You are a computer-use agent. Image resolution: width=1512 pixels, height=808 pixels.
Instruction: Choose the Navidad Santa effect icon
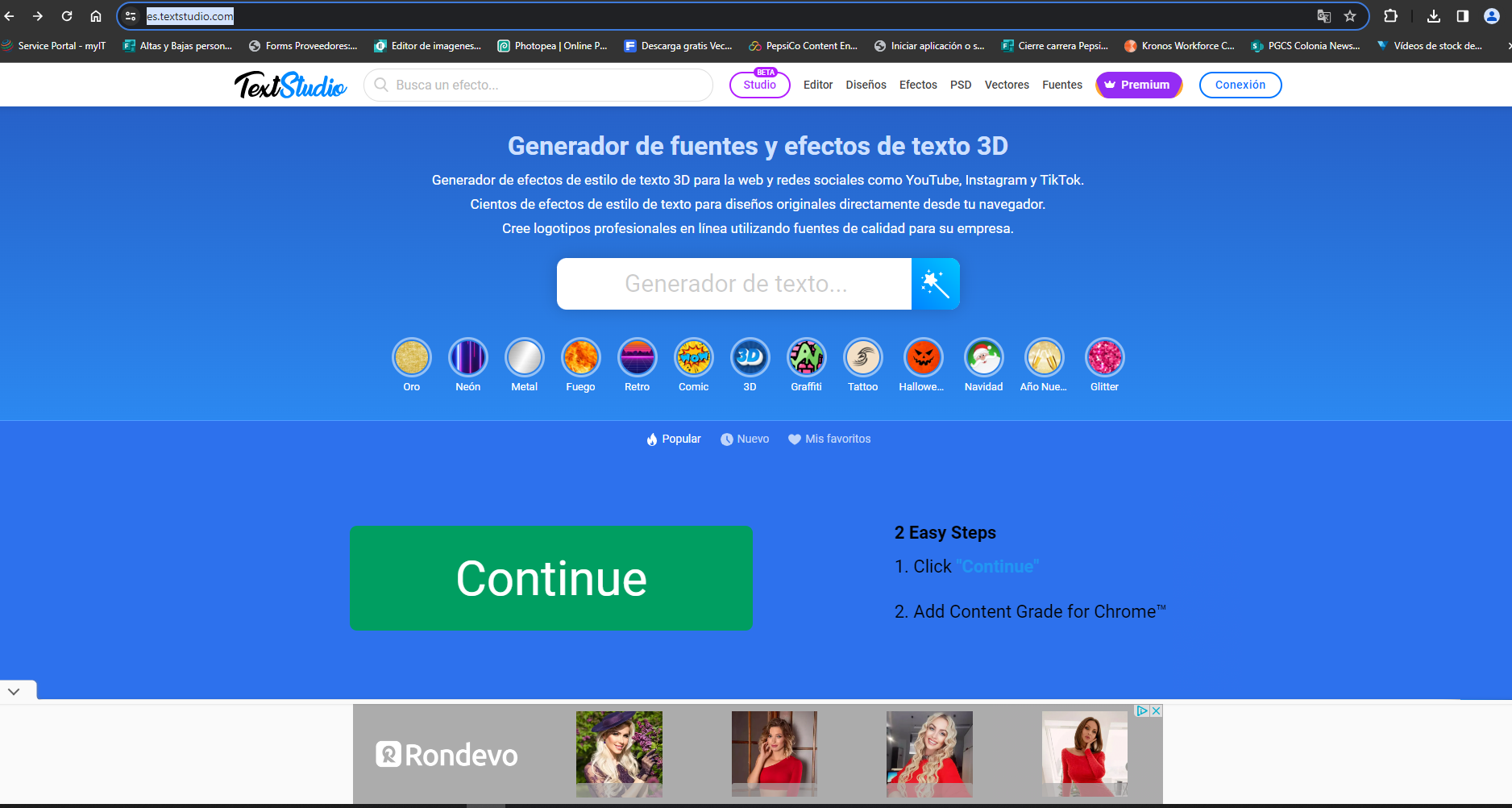983,357
